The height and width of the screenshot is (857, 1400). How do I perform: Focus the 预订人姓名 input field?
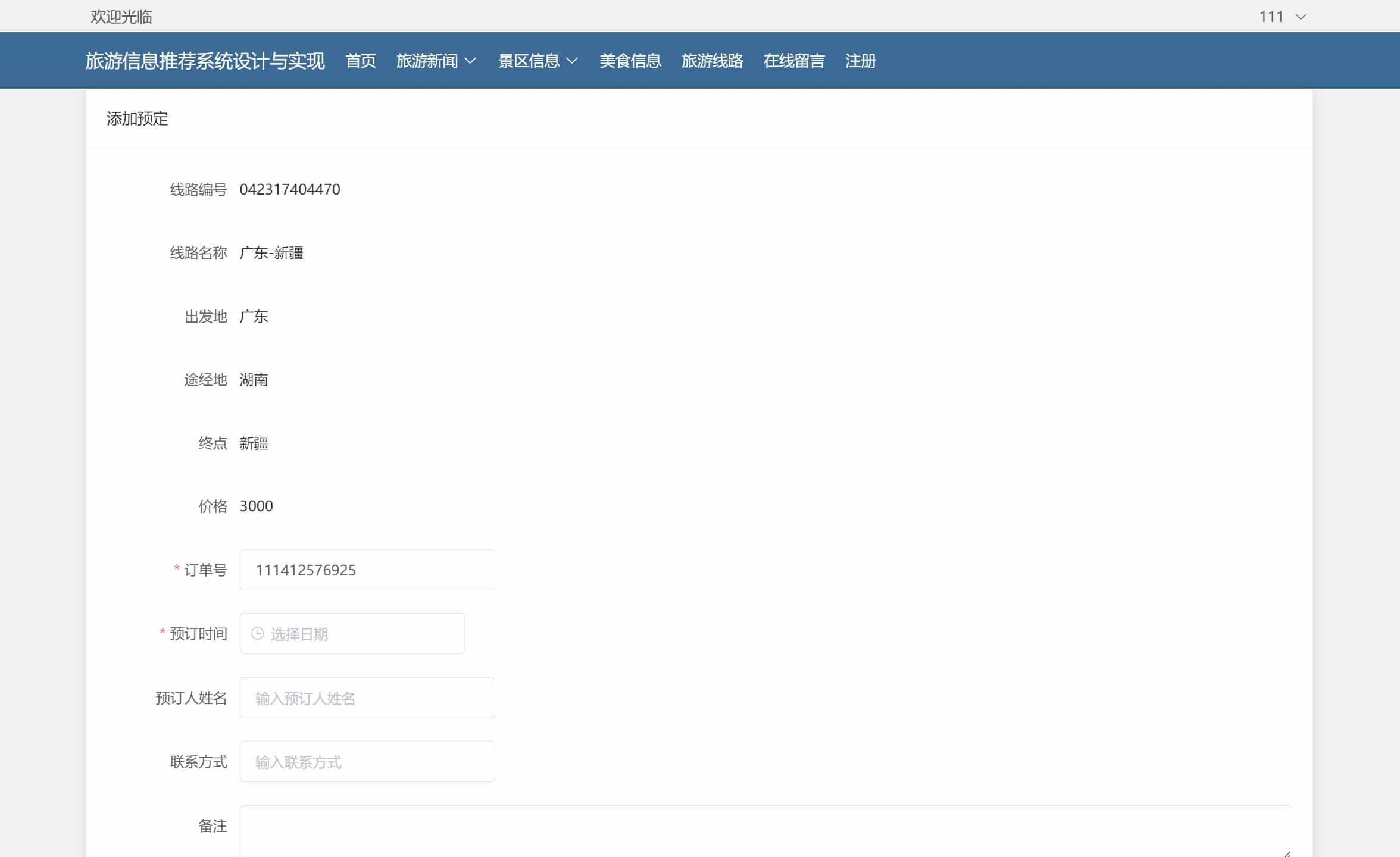tap(367, 698)
